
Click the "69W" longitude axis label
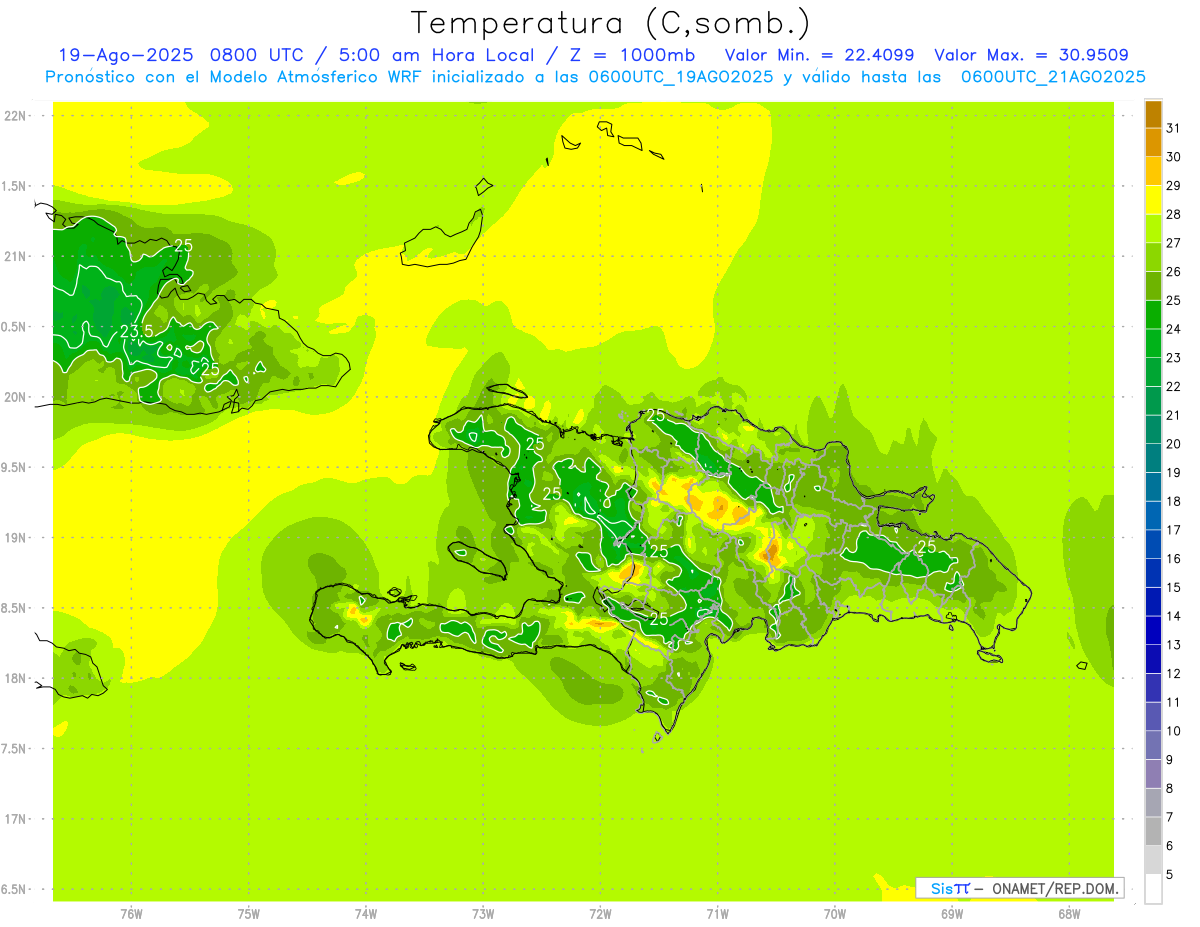click(x=952, y=914)
